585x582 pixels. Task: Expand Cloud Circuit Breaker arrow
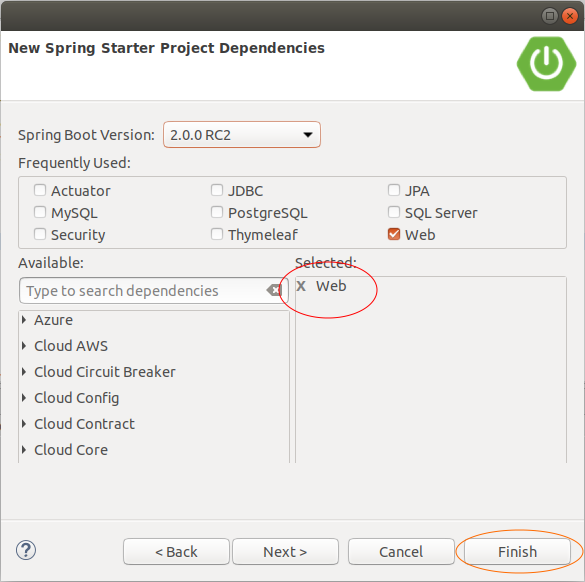[x=24, y=372]
